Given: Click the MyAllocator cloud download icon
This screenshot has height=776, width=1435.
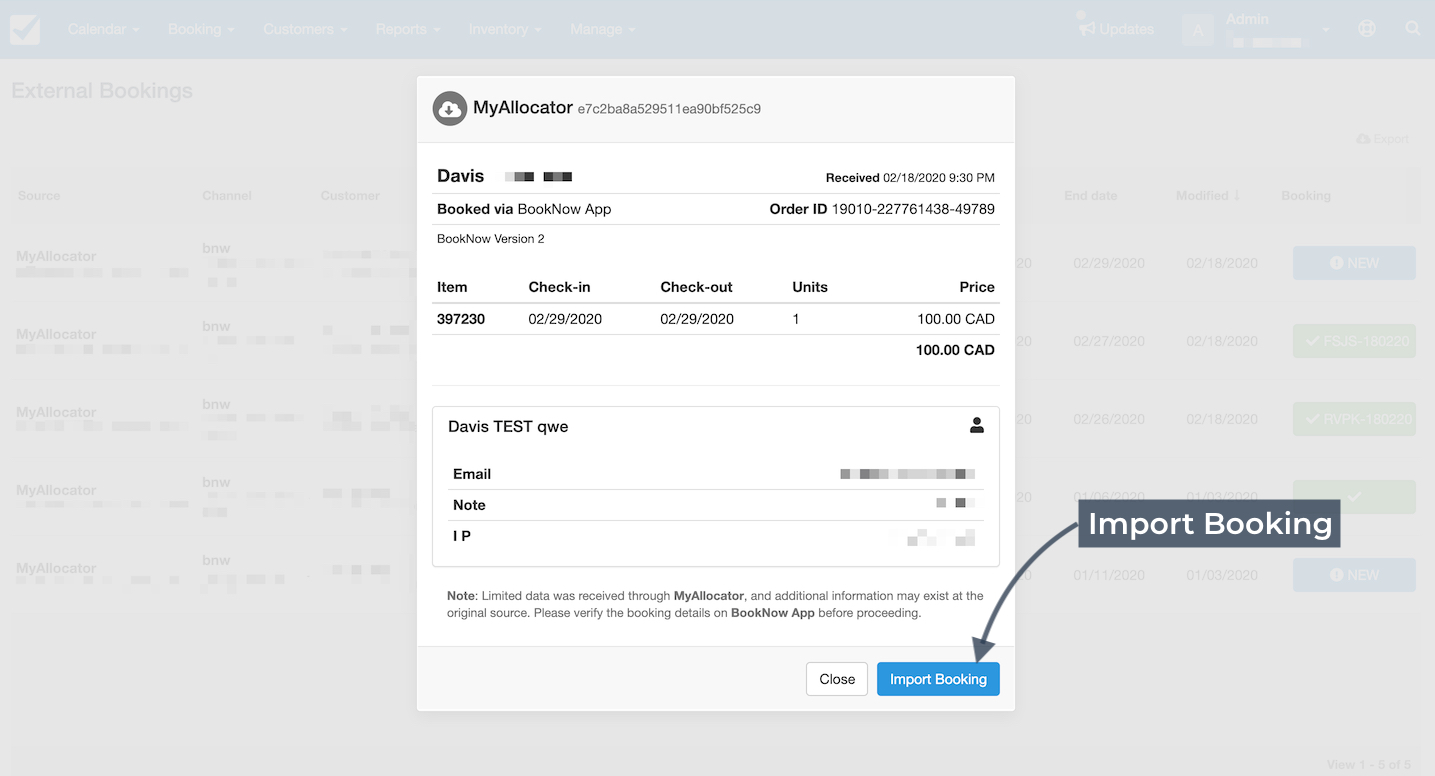Looking at the screenshot, I should [450, 109].
